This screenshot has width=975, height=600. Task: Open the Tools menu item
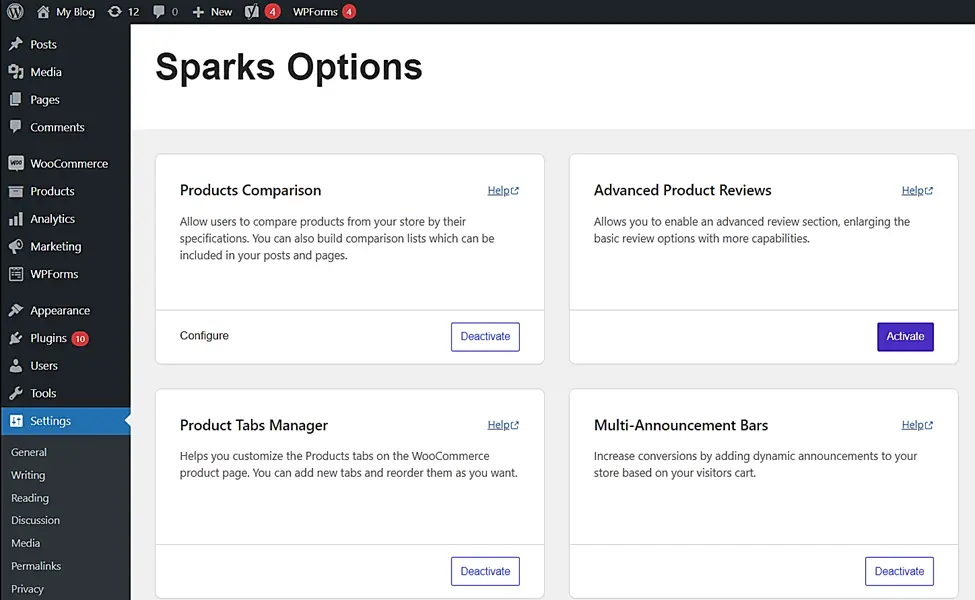(43, 393)
